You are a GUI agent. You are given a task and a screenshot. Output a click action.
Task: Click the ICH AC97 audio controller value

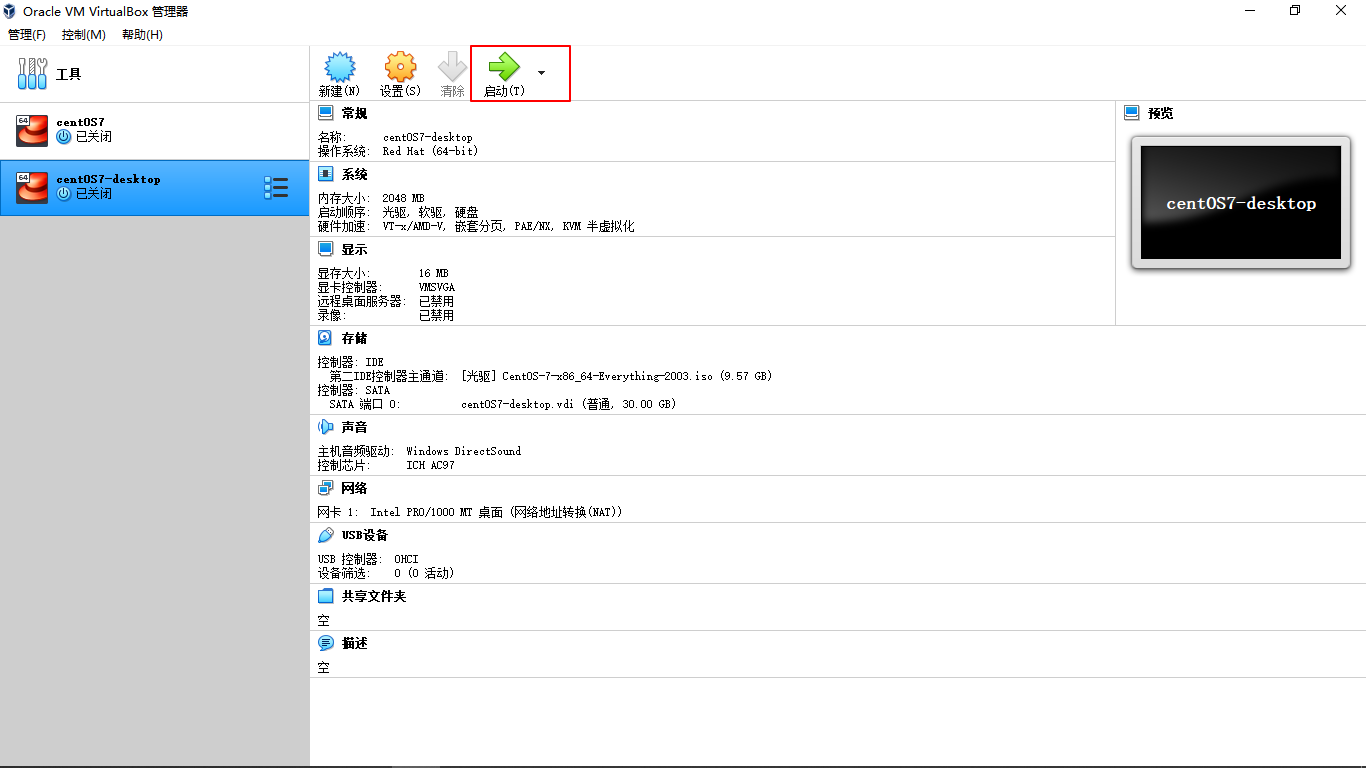[x=430, y=465]
